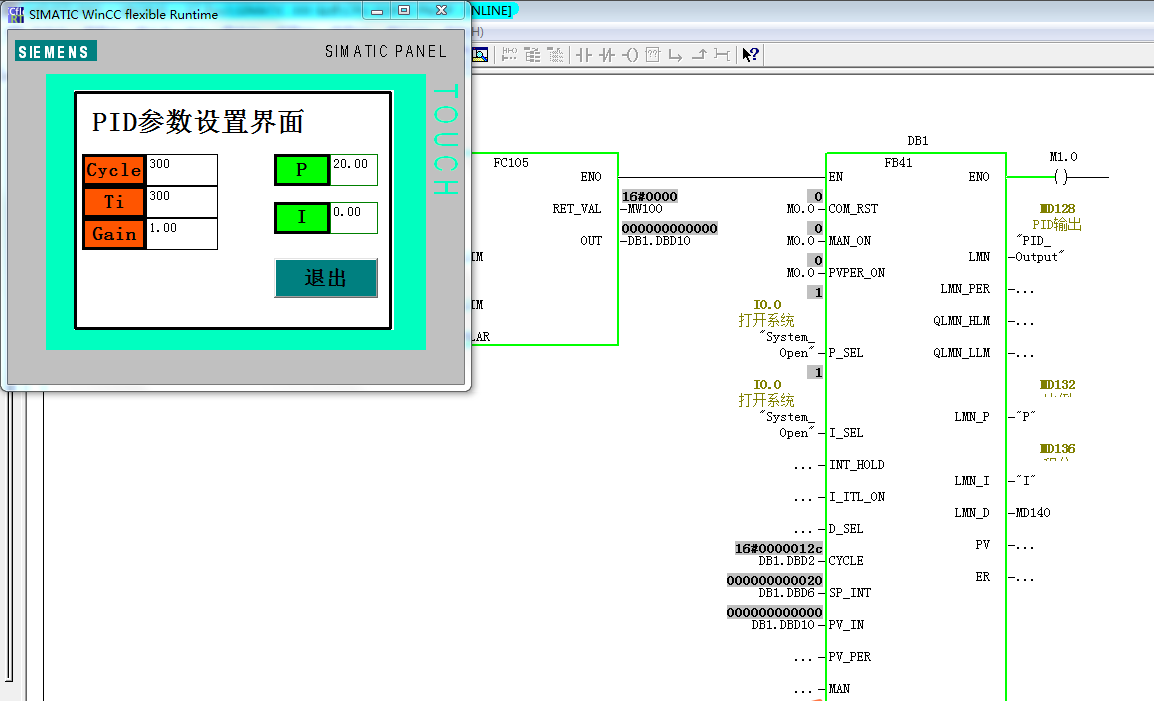
Task: Click the M1.0 output coil
Action: coord(1061,177)
